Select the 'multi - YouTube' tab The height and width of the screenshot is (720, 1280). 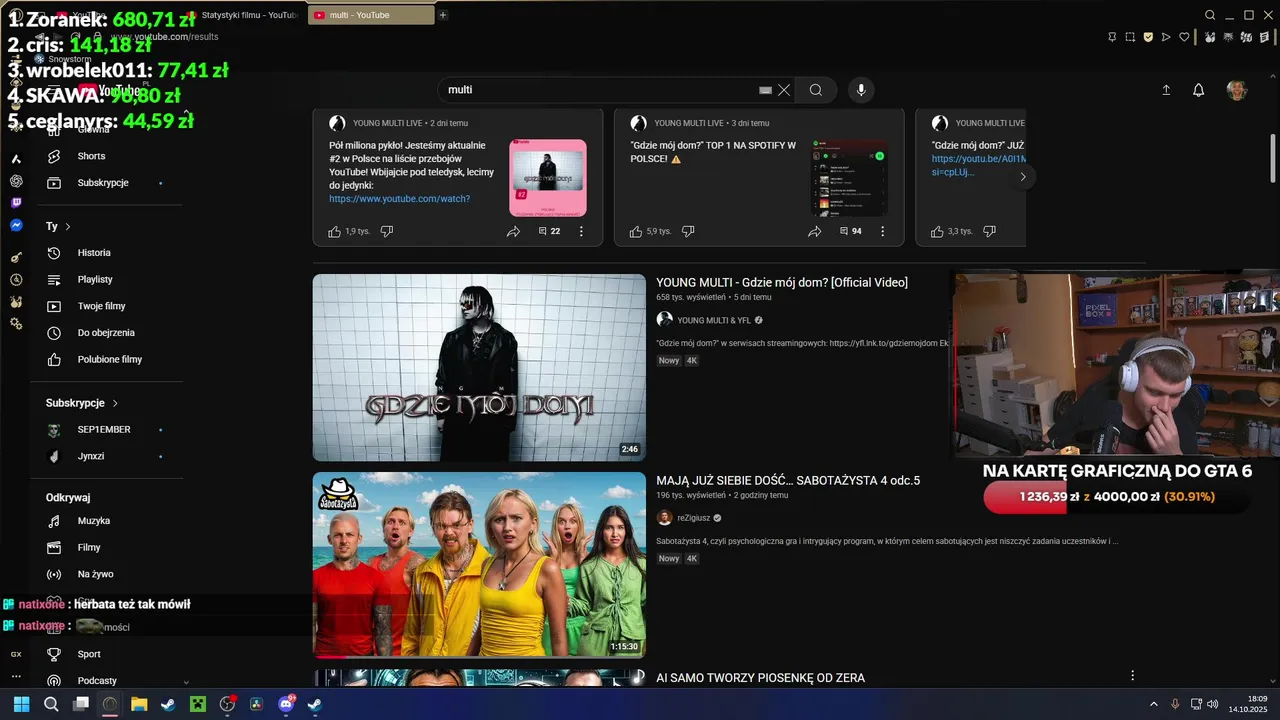[371, 15]
